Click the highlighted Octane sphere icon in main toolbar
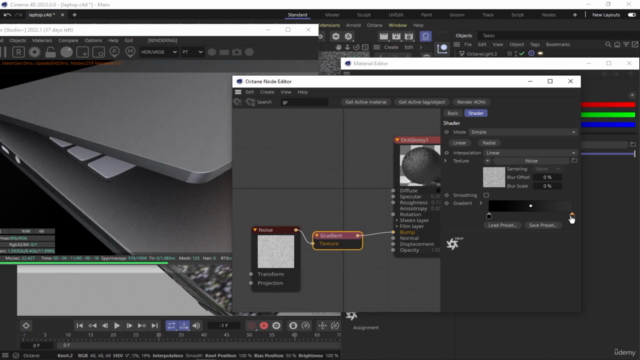 tap(426, 36)
